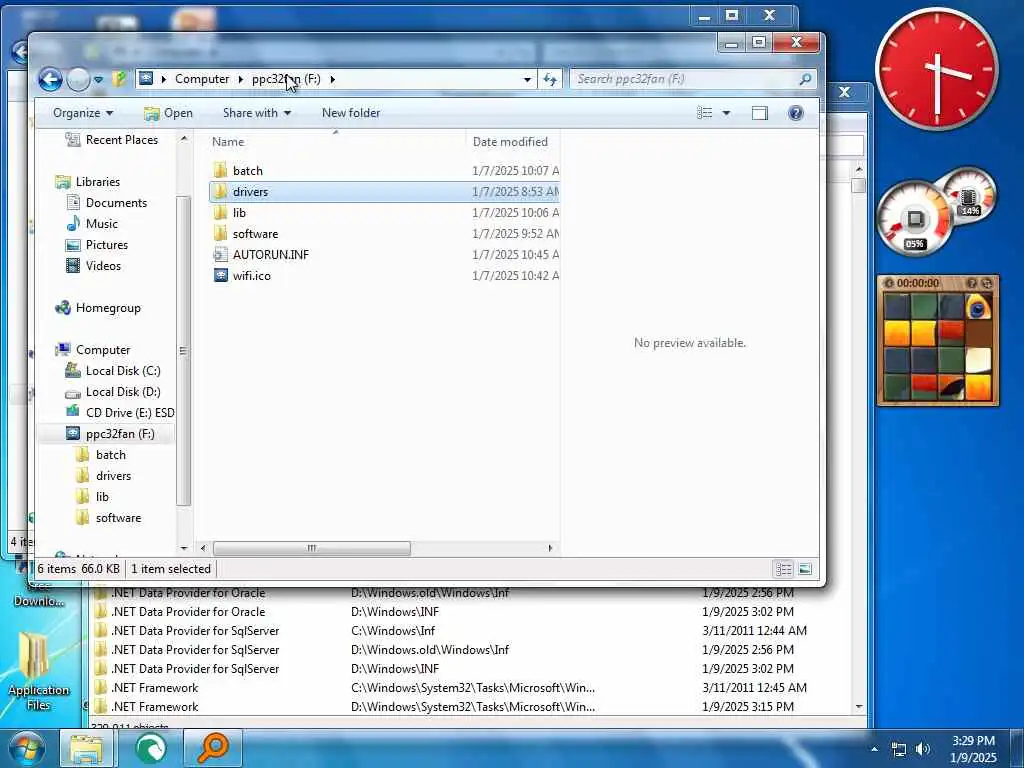The image size is (1024, 768).
Task: Select CD Drive (E:) in sidebar
Action: pos(129,413)
